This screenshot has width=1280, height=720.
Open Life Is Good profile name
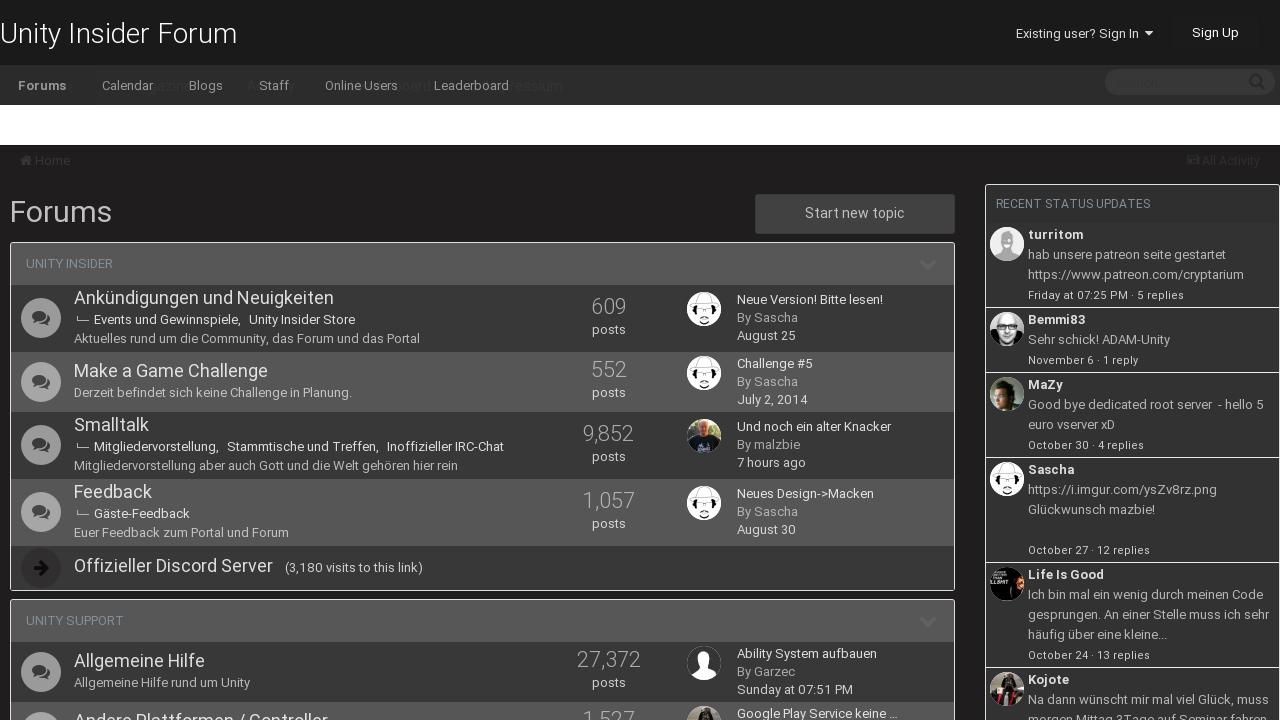pos(1066,575)
